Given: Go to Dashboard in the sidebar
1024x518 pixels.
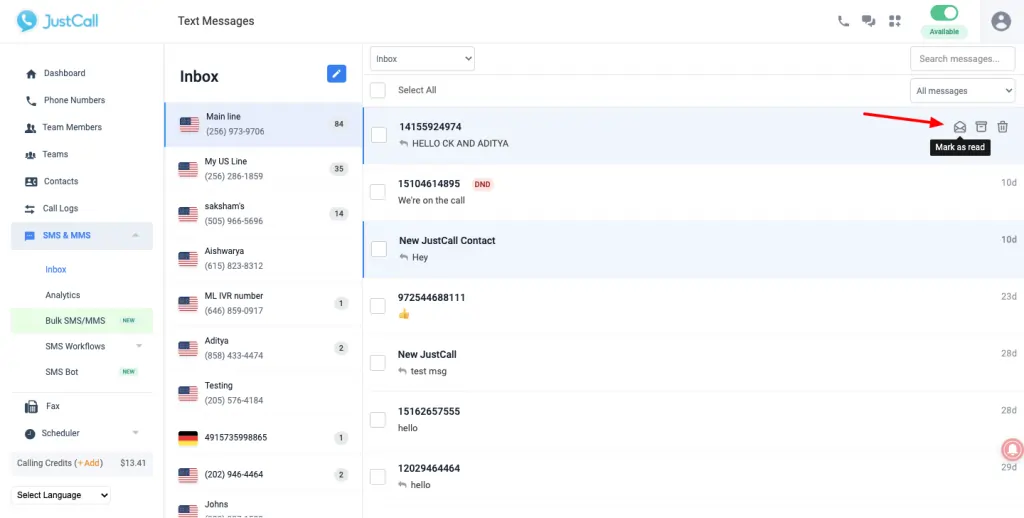Looking at the screenshot, I should [64, 73].
